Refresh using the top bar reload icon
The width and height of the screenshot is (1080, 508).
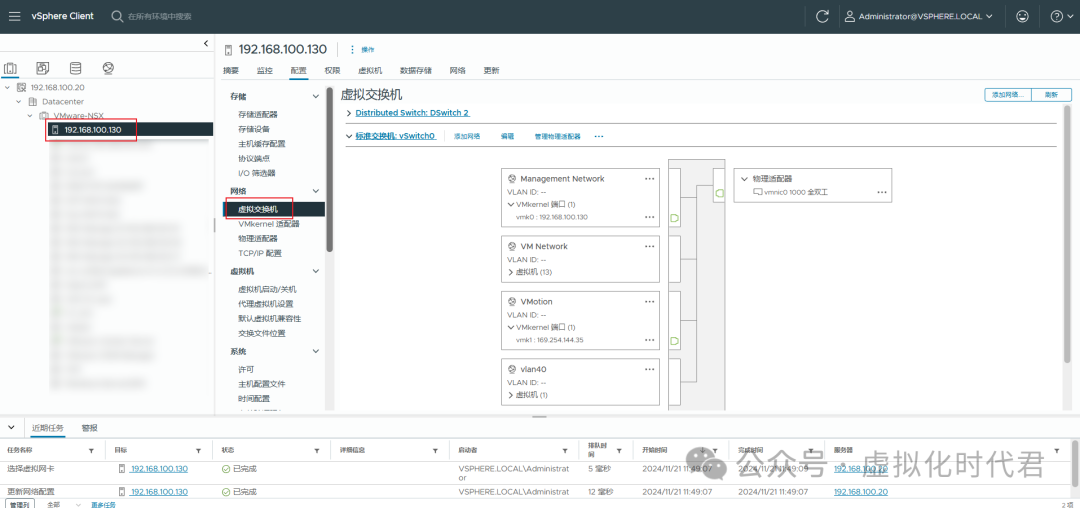[822, 16]
